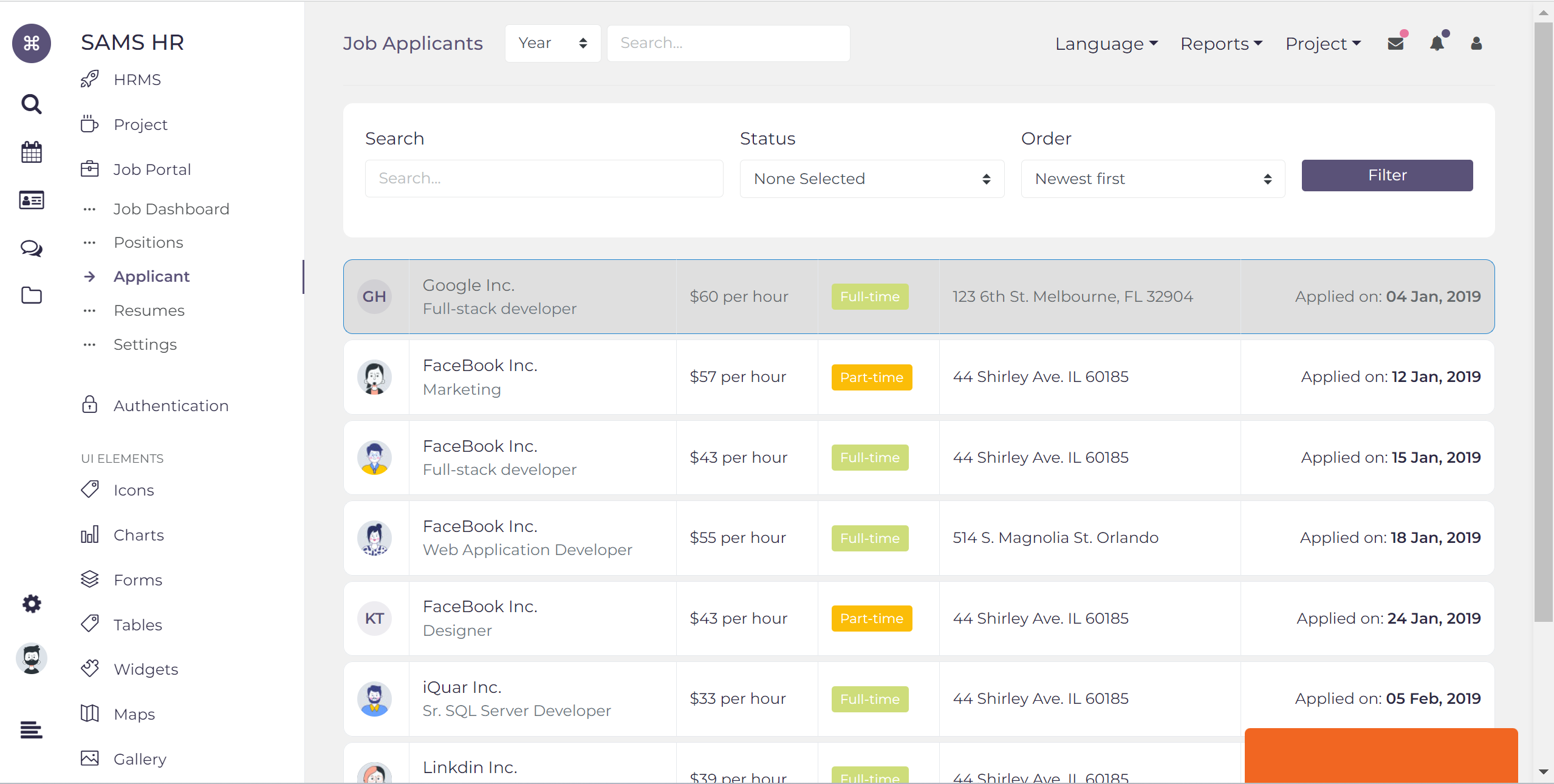Click avatar of FaceBook Marketing applicant

374,377
